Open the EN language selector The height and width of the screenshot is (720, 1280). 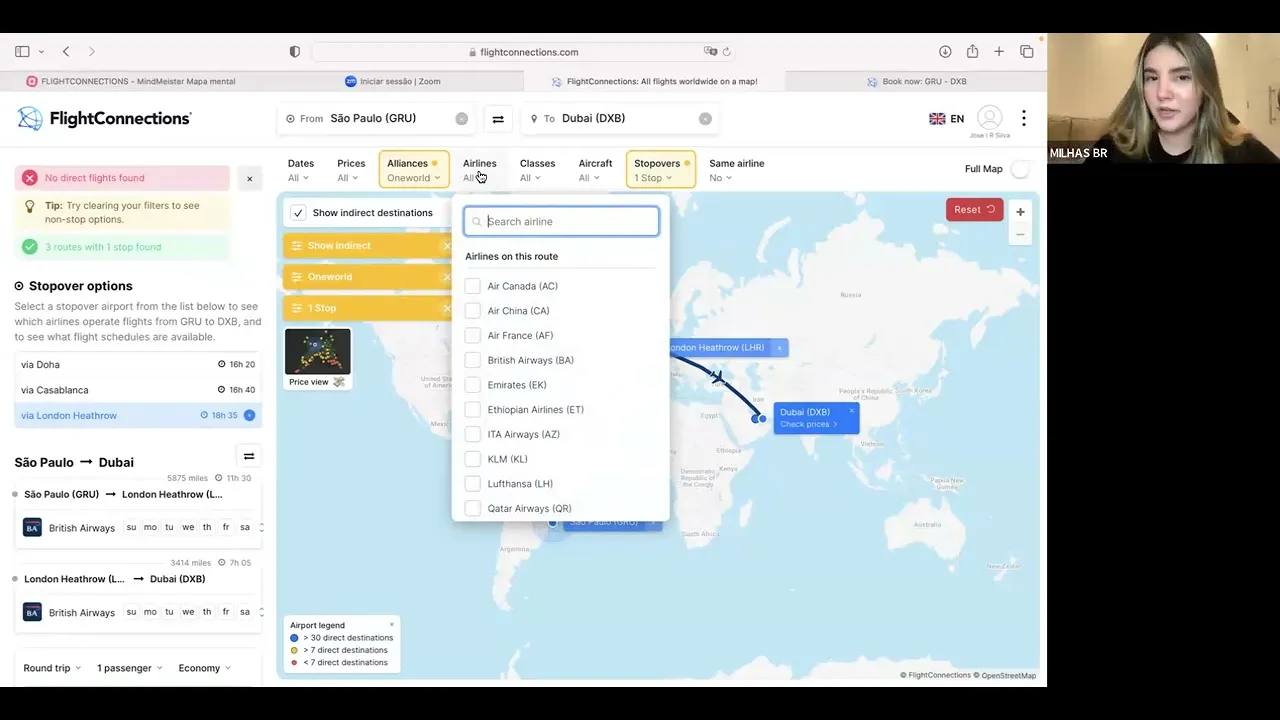[946, 118]
